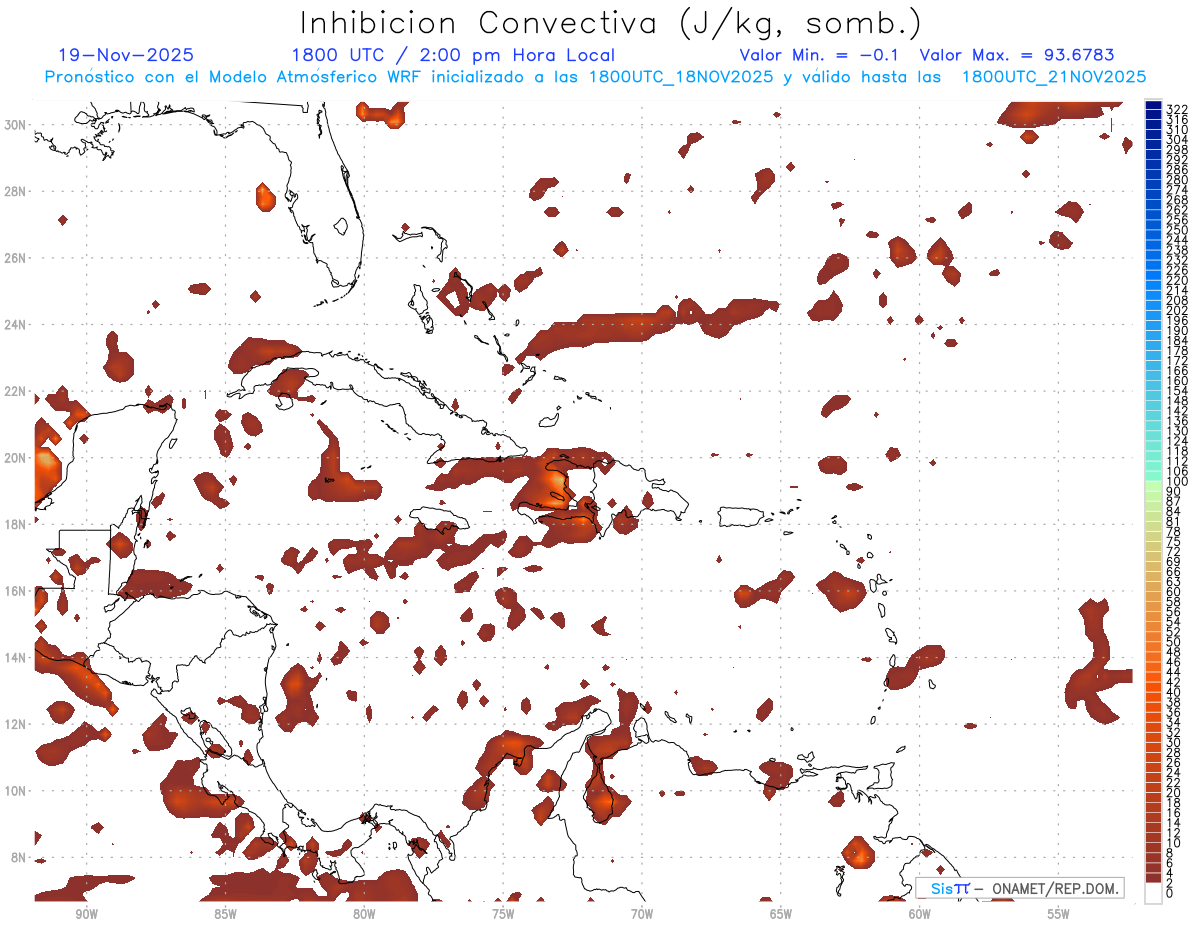
Task: Click the '20N' latitude label
Action: [x=16, y=458]
